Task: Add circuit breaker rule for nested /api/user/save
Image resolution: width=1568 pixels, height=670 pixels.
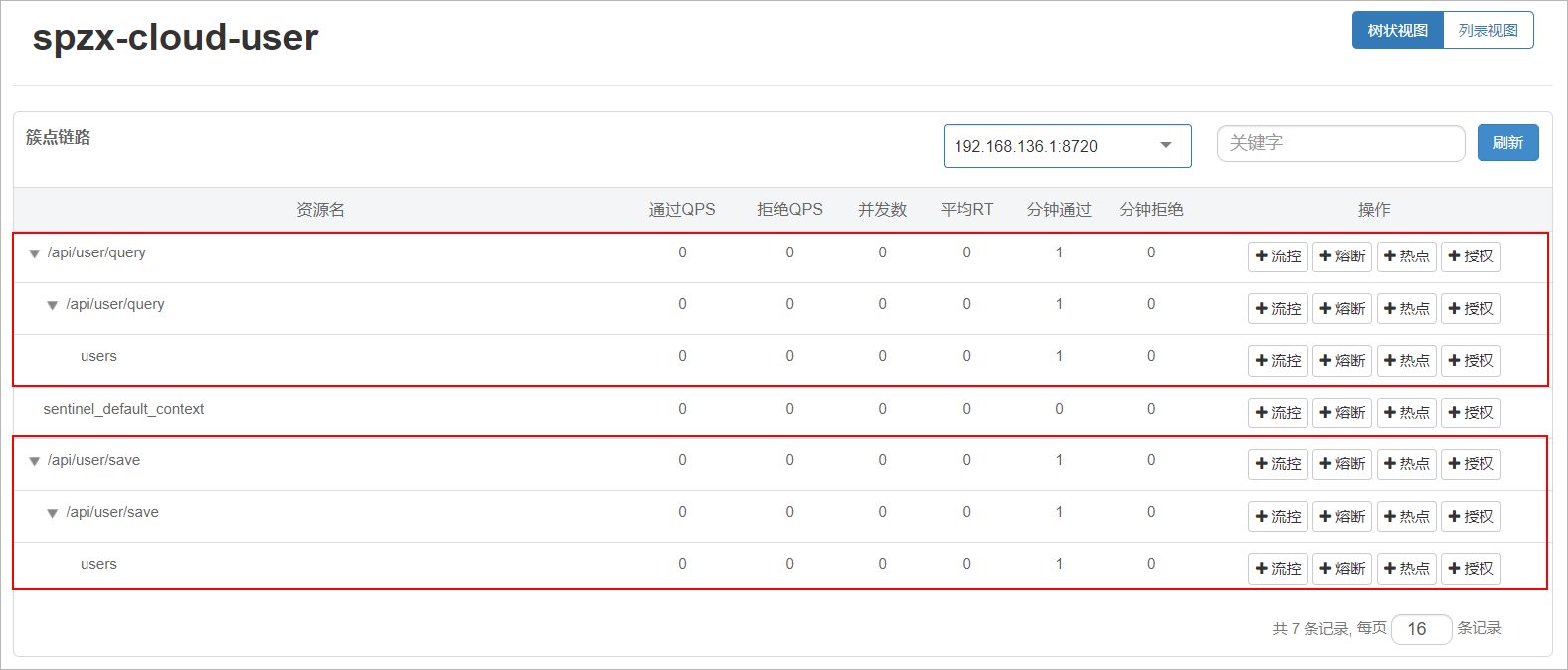Action: pos(1341,517)
